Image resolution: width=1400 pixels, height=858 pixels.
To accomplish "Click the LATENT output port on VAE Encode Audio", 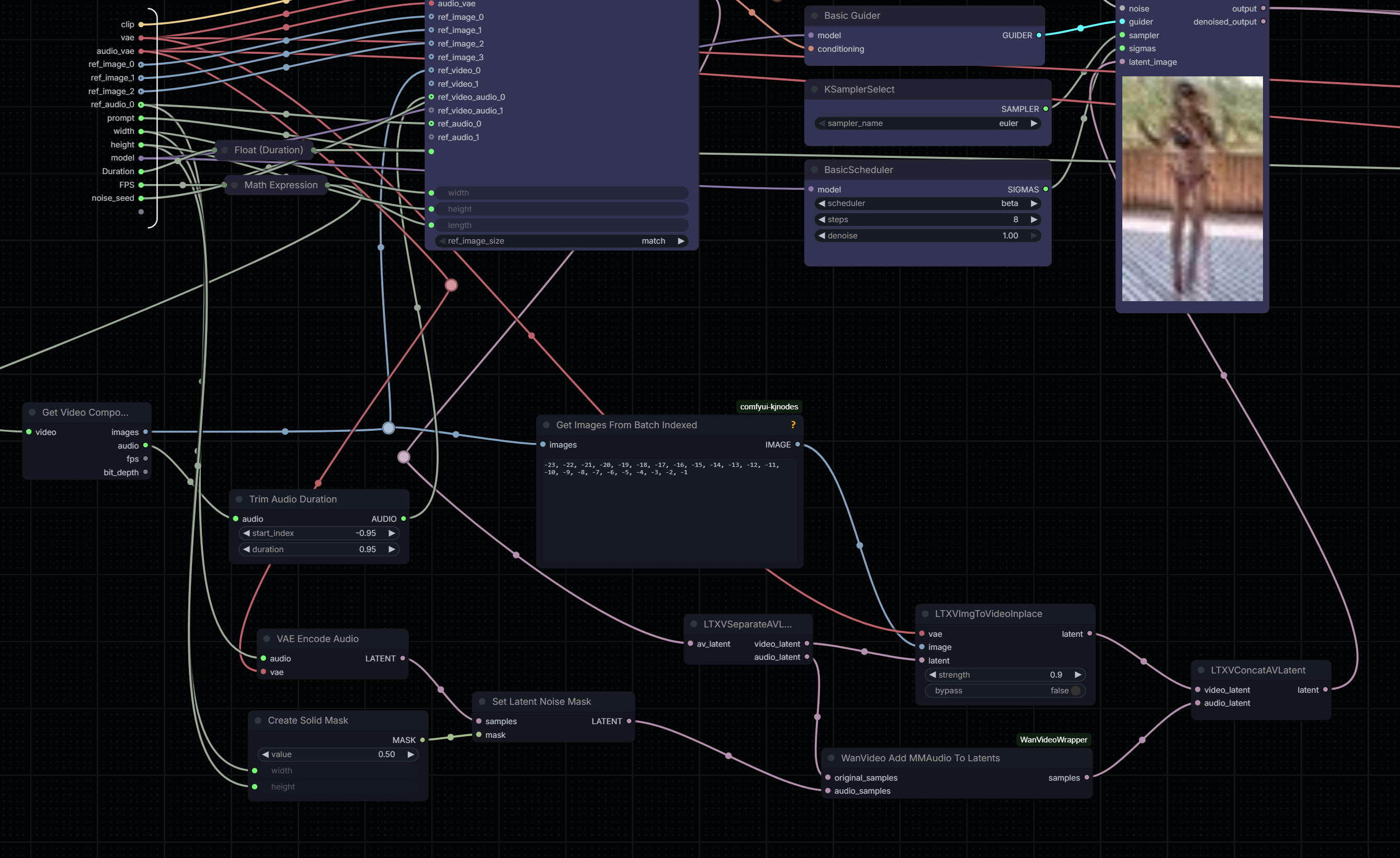I will click(402, 658).
